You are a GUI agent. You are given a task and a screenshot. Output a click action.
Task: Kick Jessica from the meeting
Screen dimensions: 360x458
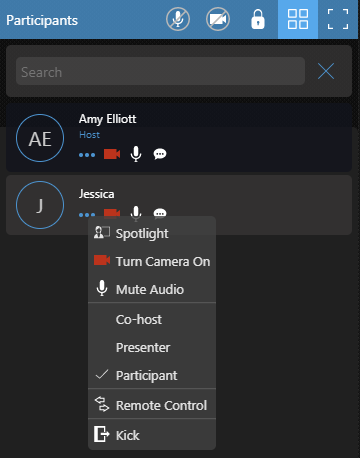click(x=152, y=435)
